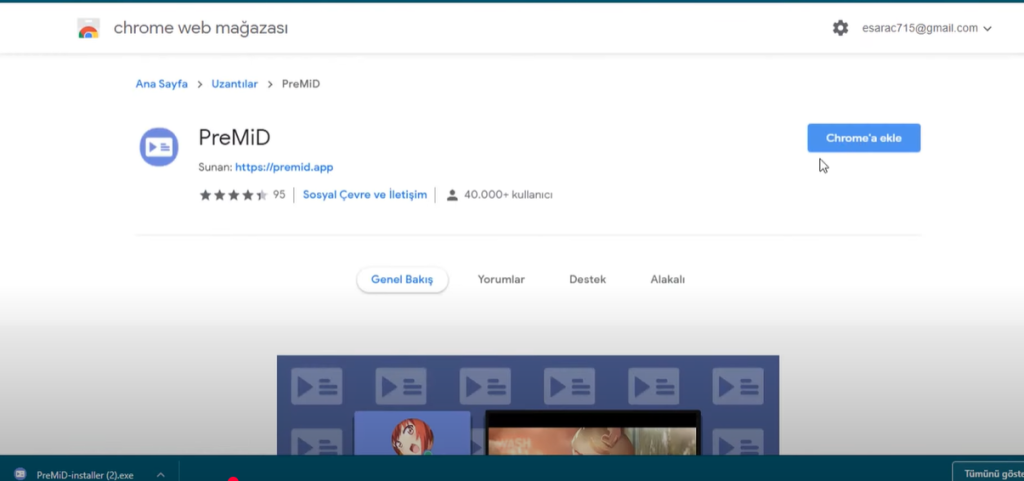Click the 40.000+ kullanıcı text

[x=508, y=194]
